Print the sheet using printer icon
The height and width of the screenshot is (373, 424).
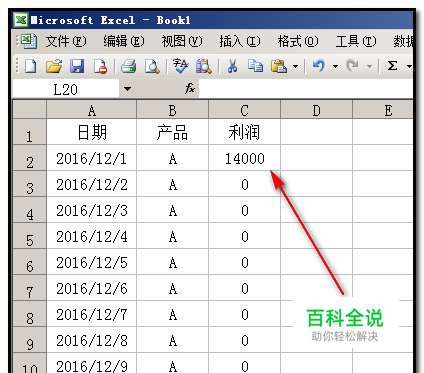pyautogui.click(x=128, y=66)
